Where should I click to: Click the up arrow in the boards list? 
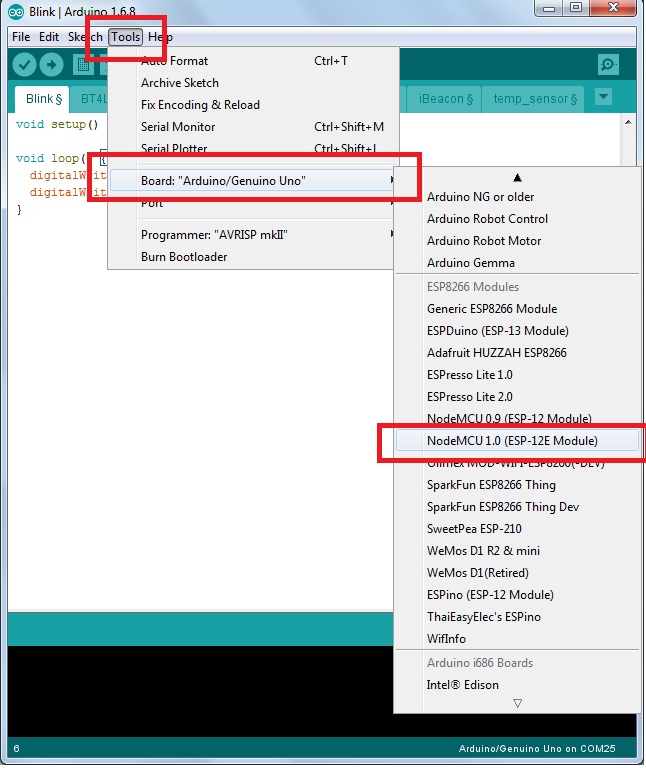517,178
